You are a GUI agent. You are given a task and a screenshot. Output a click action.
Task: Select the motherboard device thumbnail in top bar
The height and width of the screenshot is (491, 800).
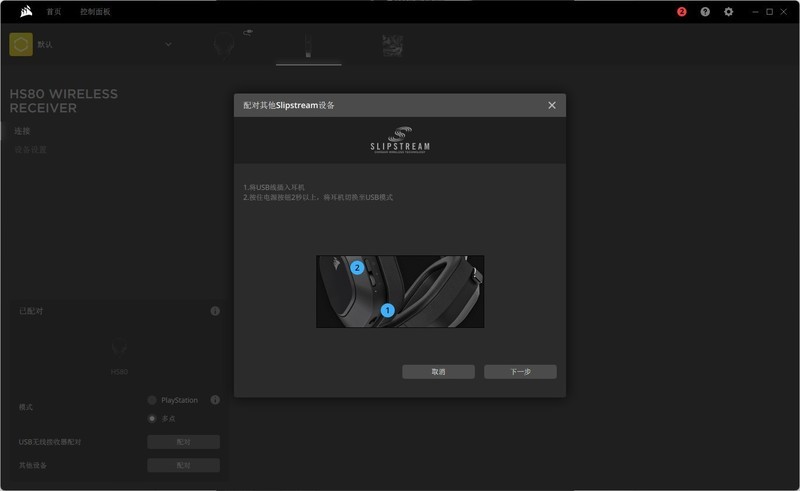pos(392,45)
